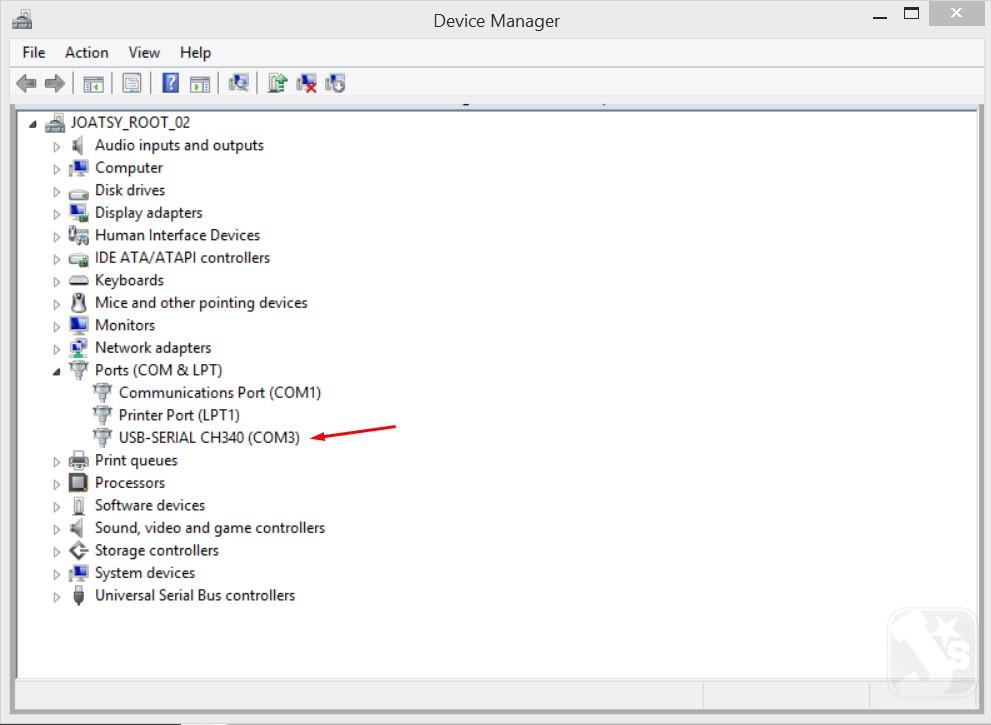Select the Ports (COM & LPT) connector icon

[x=78, y=370]
